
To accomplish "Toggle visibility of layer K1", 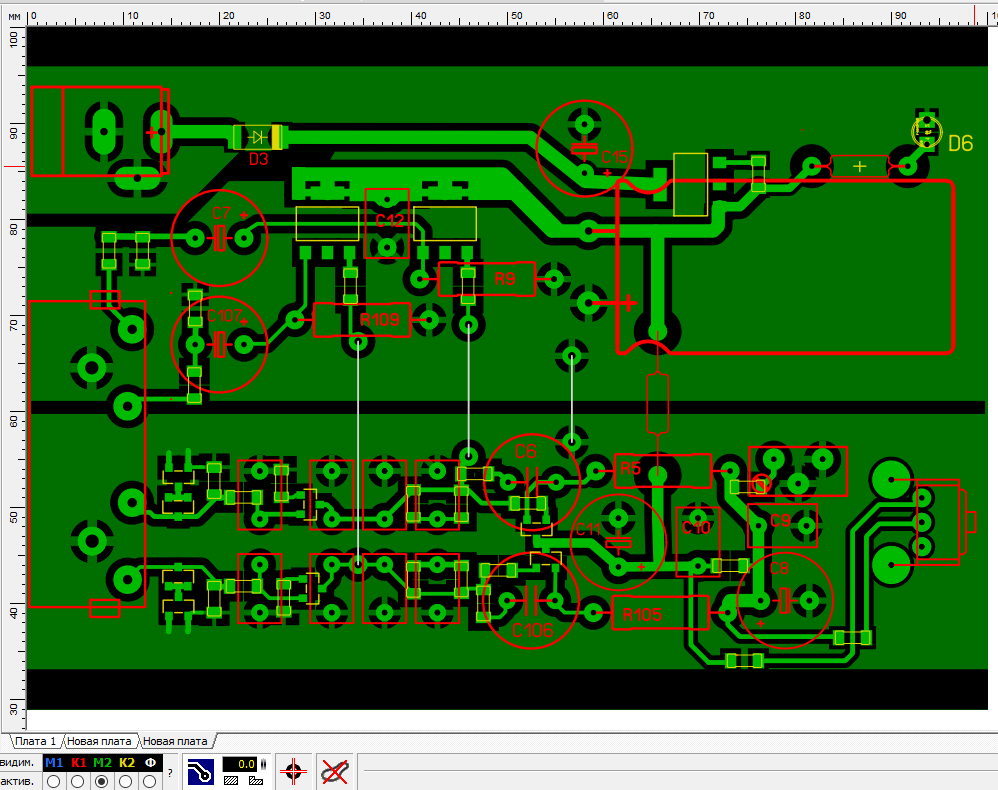I will [x=78, y=763].
